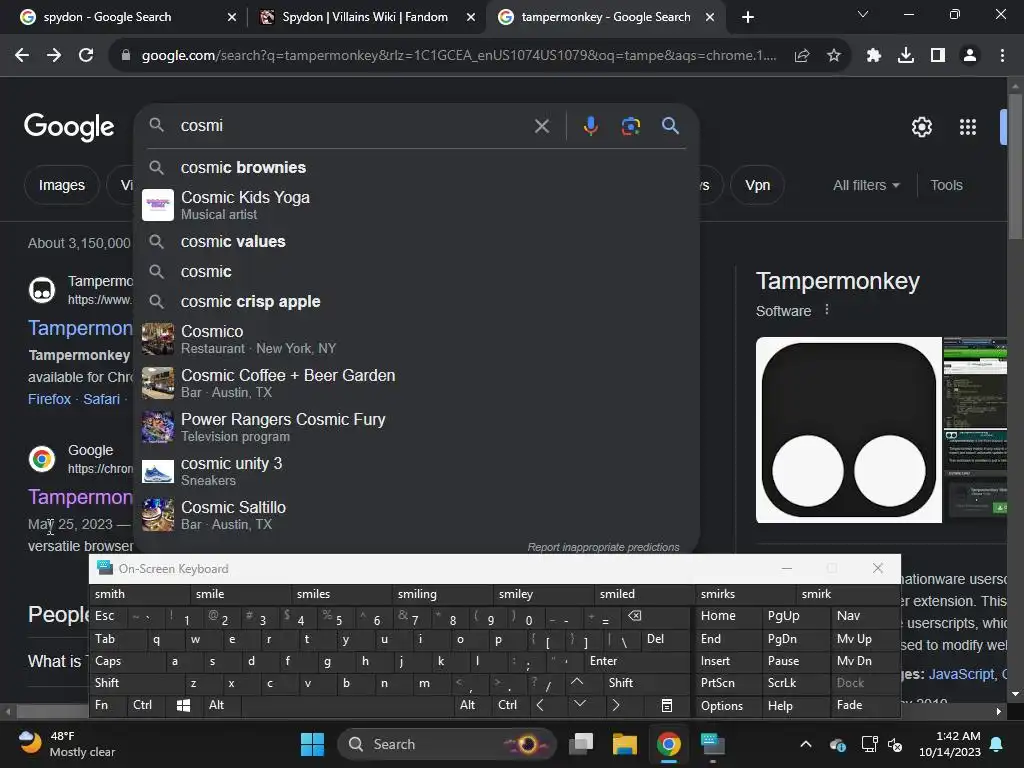Bookmark this page with the star icon
Image resolution: width=1024 pixels, height=768 pixels.
(833, 56)
